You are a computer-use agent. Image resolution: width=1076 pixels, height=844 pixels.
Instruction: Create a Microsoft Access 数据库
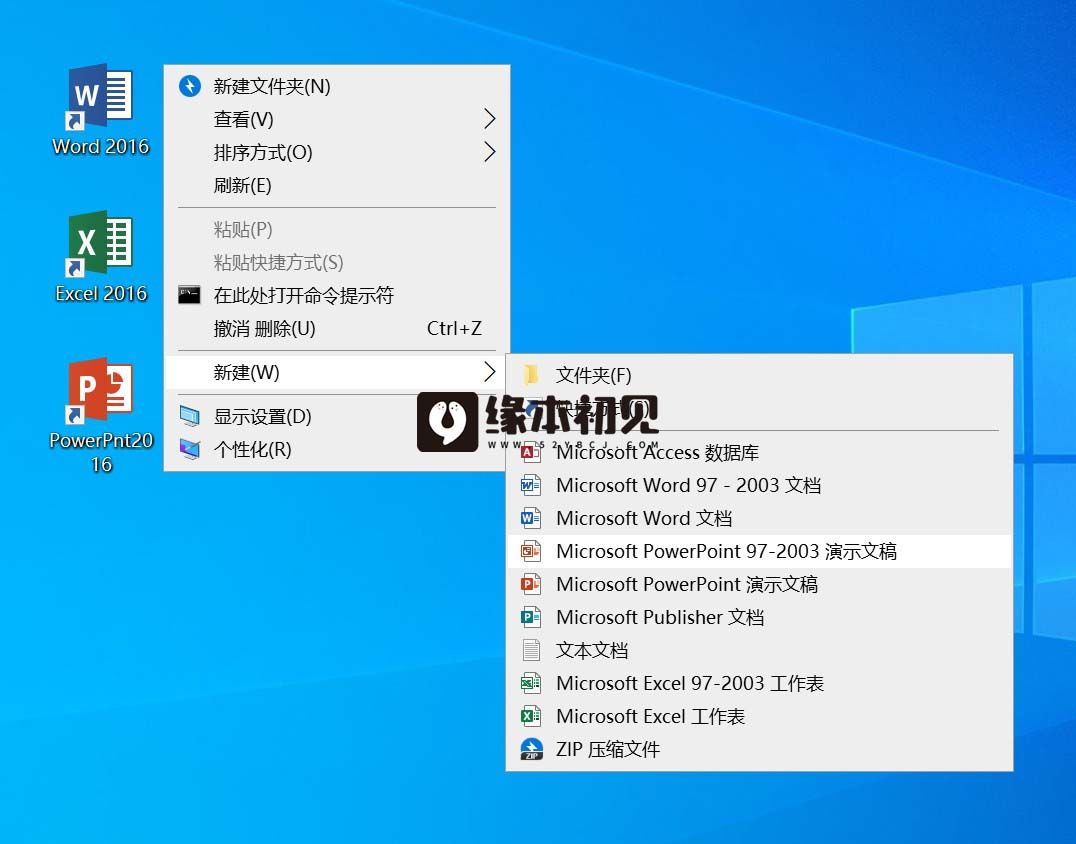point(759,452)
